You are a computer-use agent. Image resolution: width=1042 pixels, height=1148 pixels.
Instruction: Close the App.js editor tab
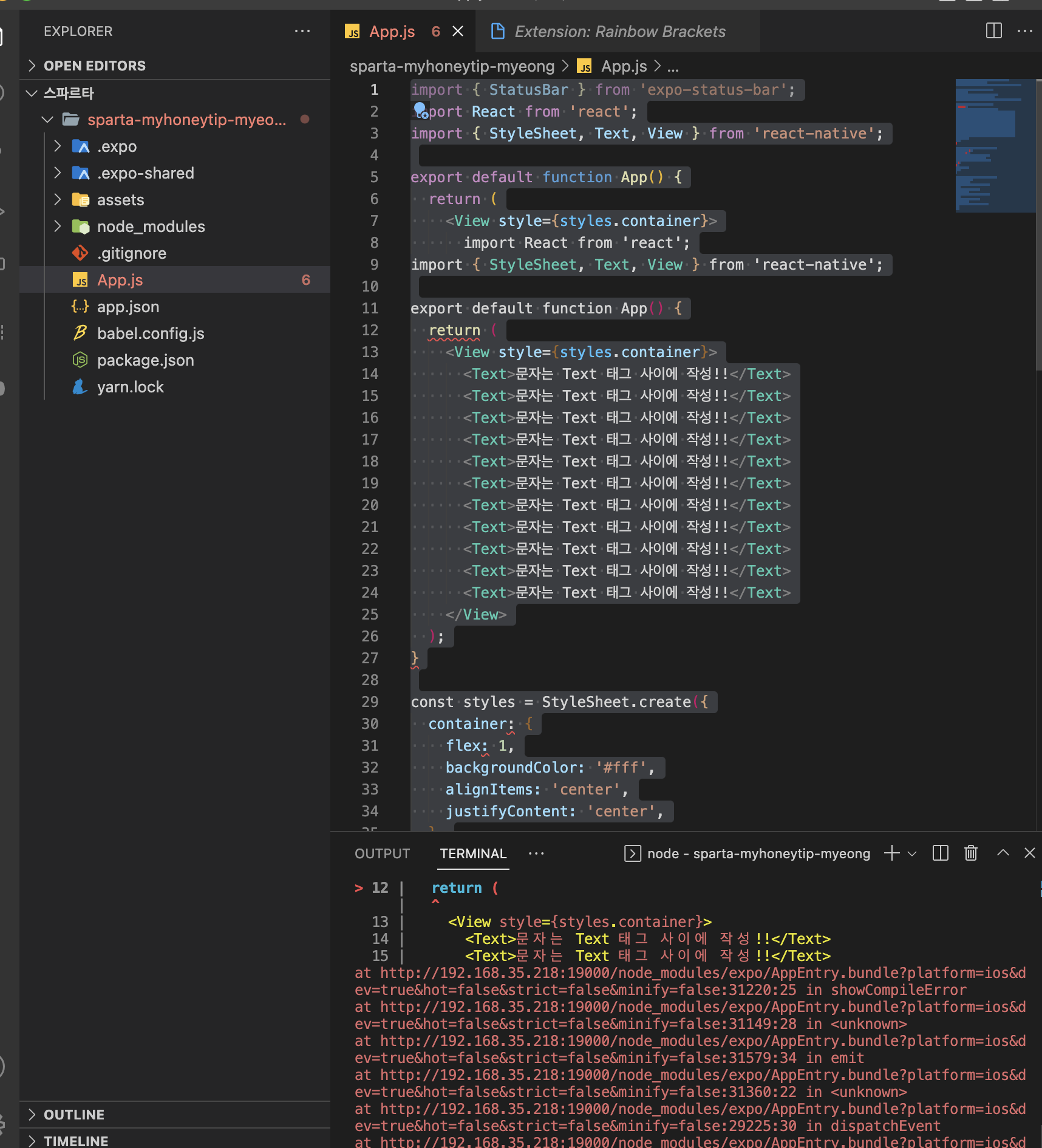pyautogui.click(x=458, y=31)
